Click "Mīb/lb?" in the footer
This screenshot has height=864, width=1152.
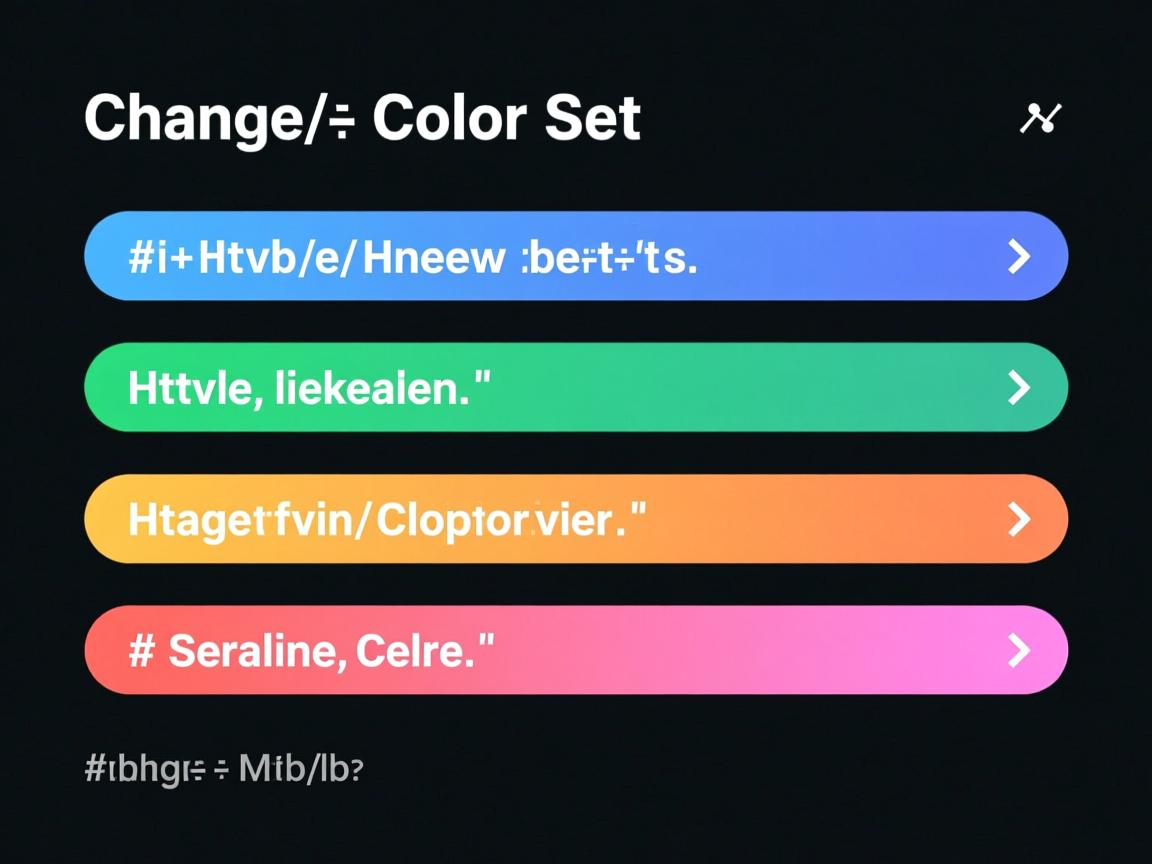coord(300,770)
